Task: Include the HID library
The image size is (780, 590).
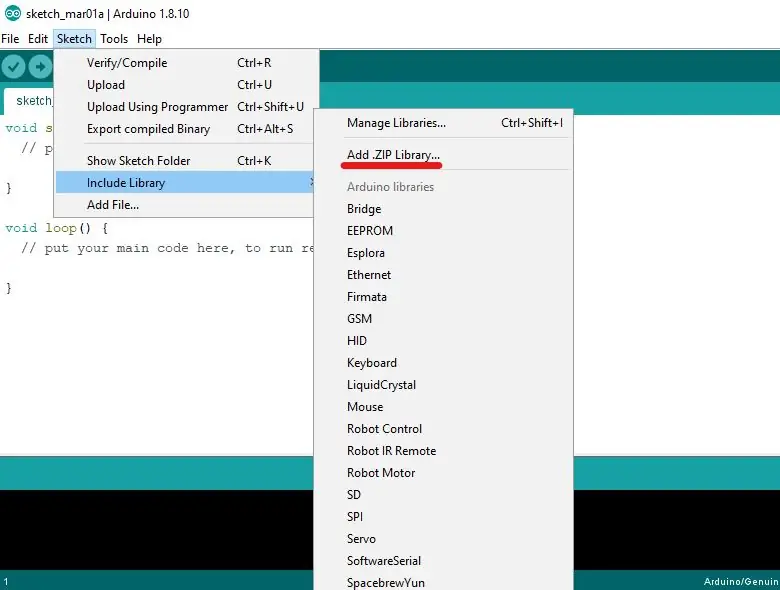Action: (444, 340)
